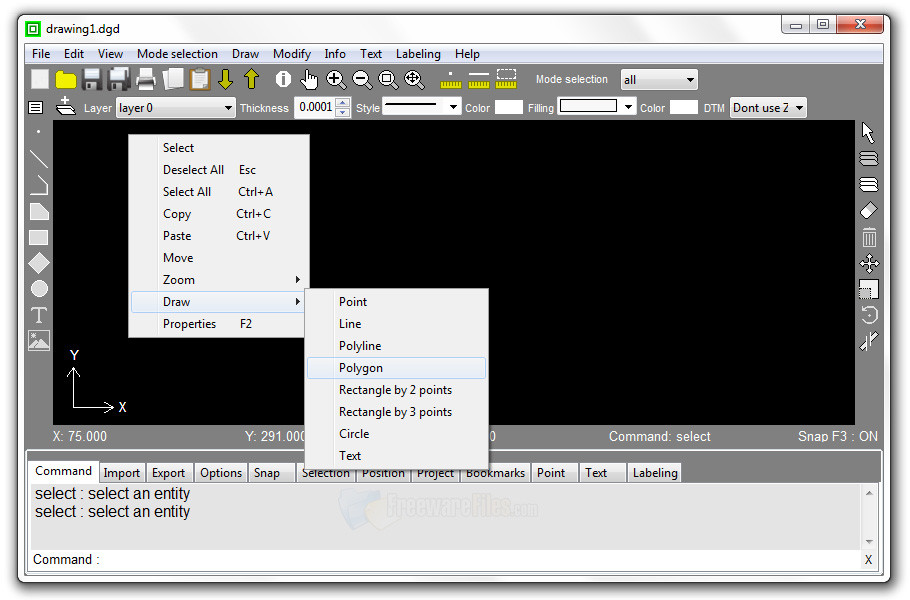Image resolution: width=910 pixels, height=600 pixels.
Task: Select the Text T tool
Action: 39,315
